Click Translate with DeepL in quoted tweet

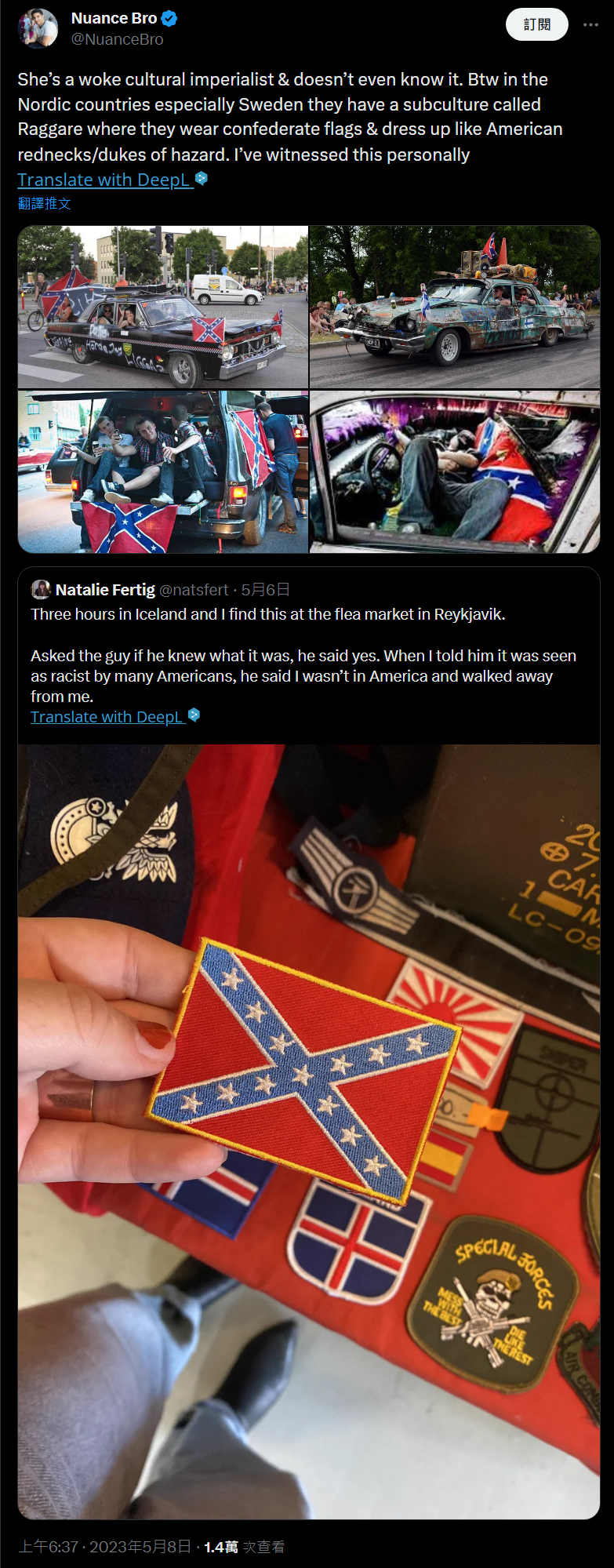point(107,717)
